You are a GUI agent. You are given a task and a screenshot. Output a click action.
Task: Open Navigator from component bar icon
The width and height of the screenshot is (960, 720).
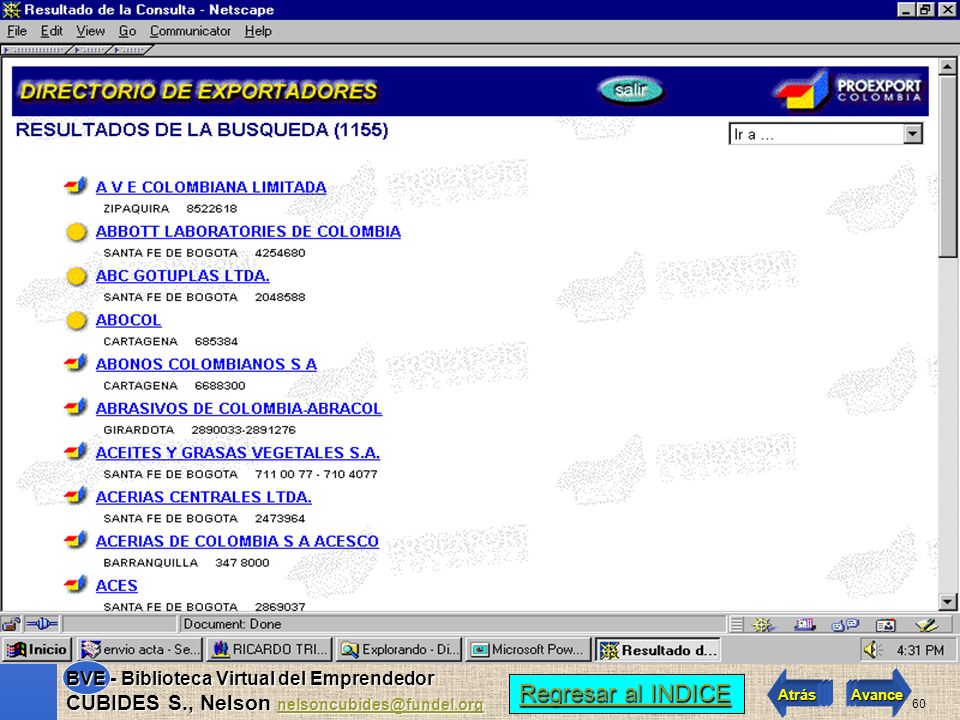(762, 625)
